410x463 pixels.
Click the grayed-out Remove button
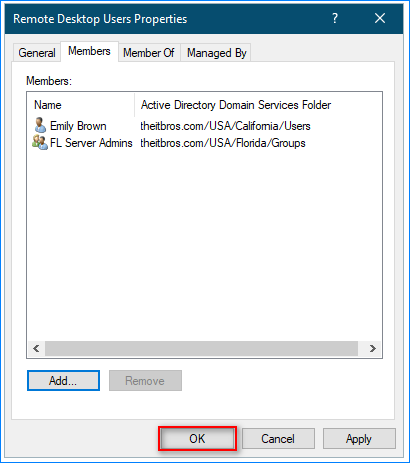click(145, 380)
